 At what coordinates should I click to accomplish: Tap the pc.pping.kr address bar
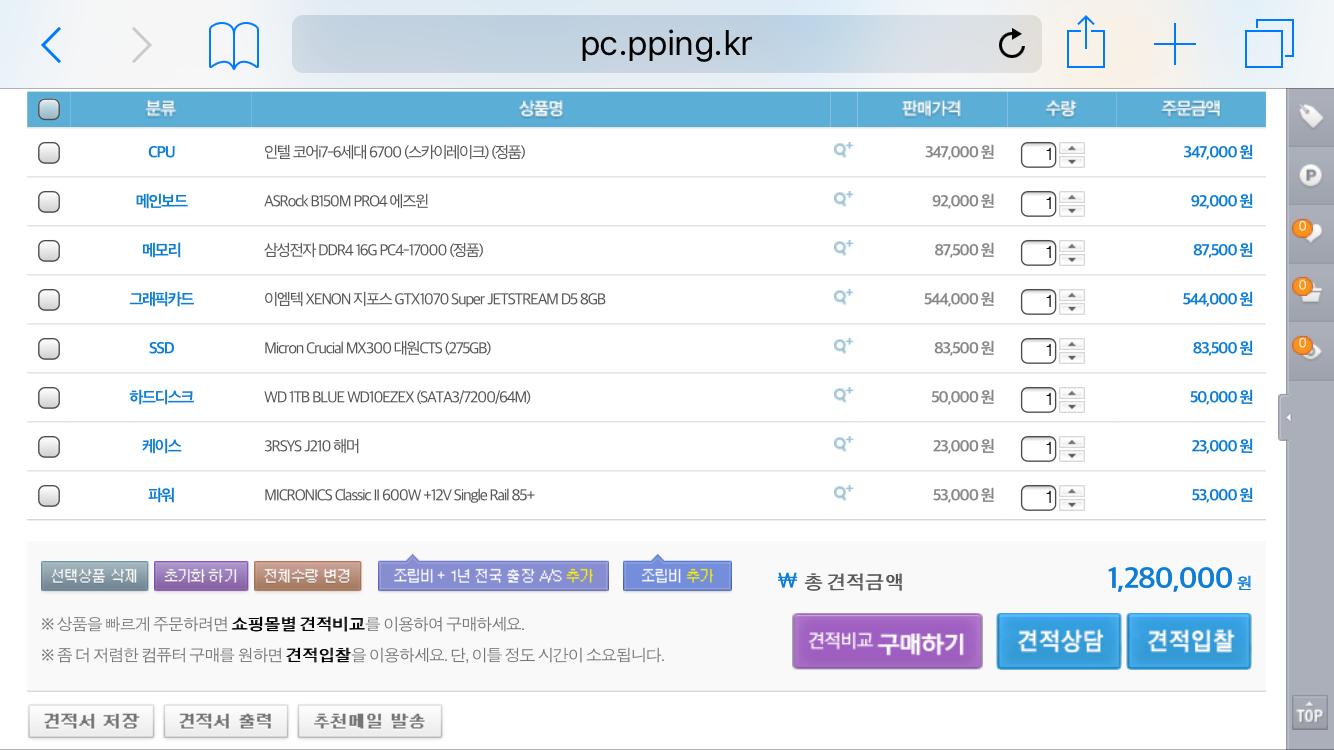point(667,44)
